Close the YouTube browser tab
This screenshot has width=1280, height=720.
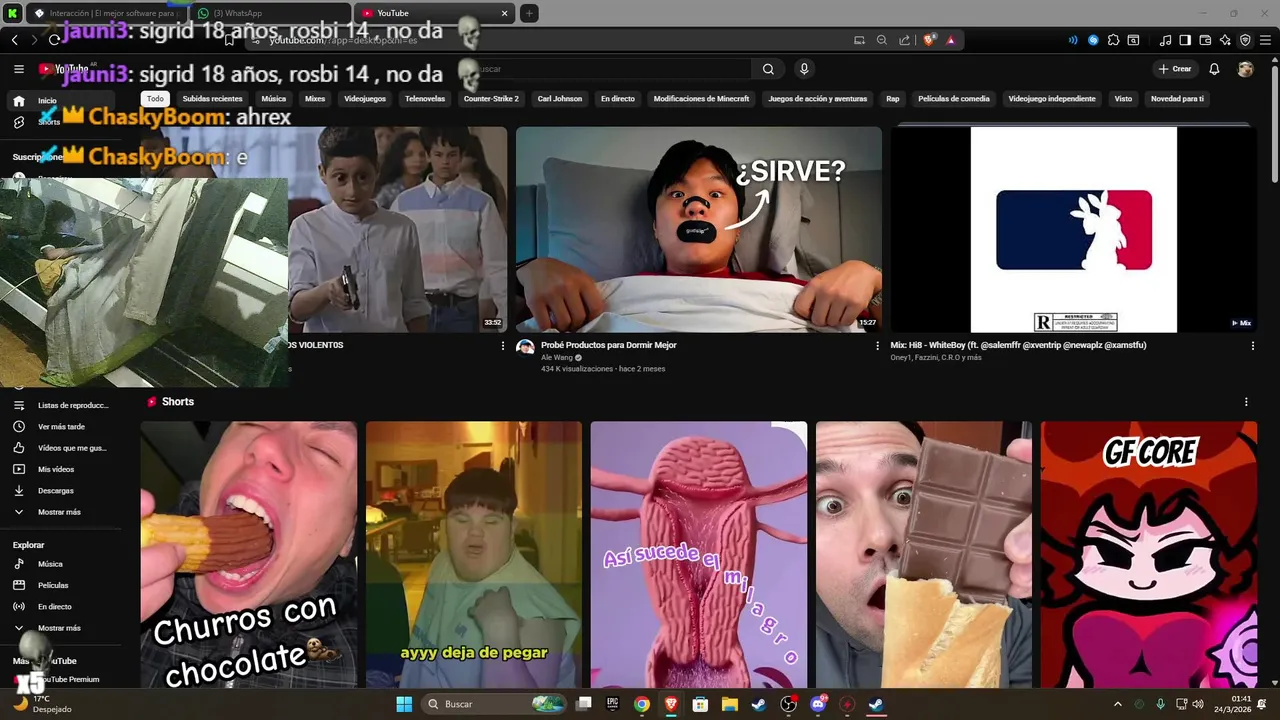point(504,13)
